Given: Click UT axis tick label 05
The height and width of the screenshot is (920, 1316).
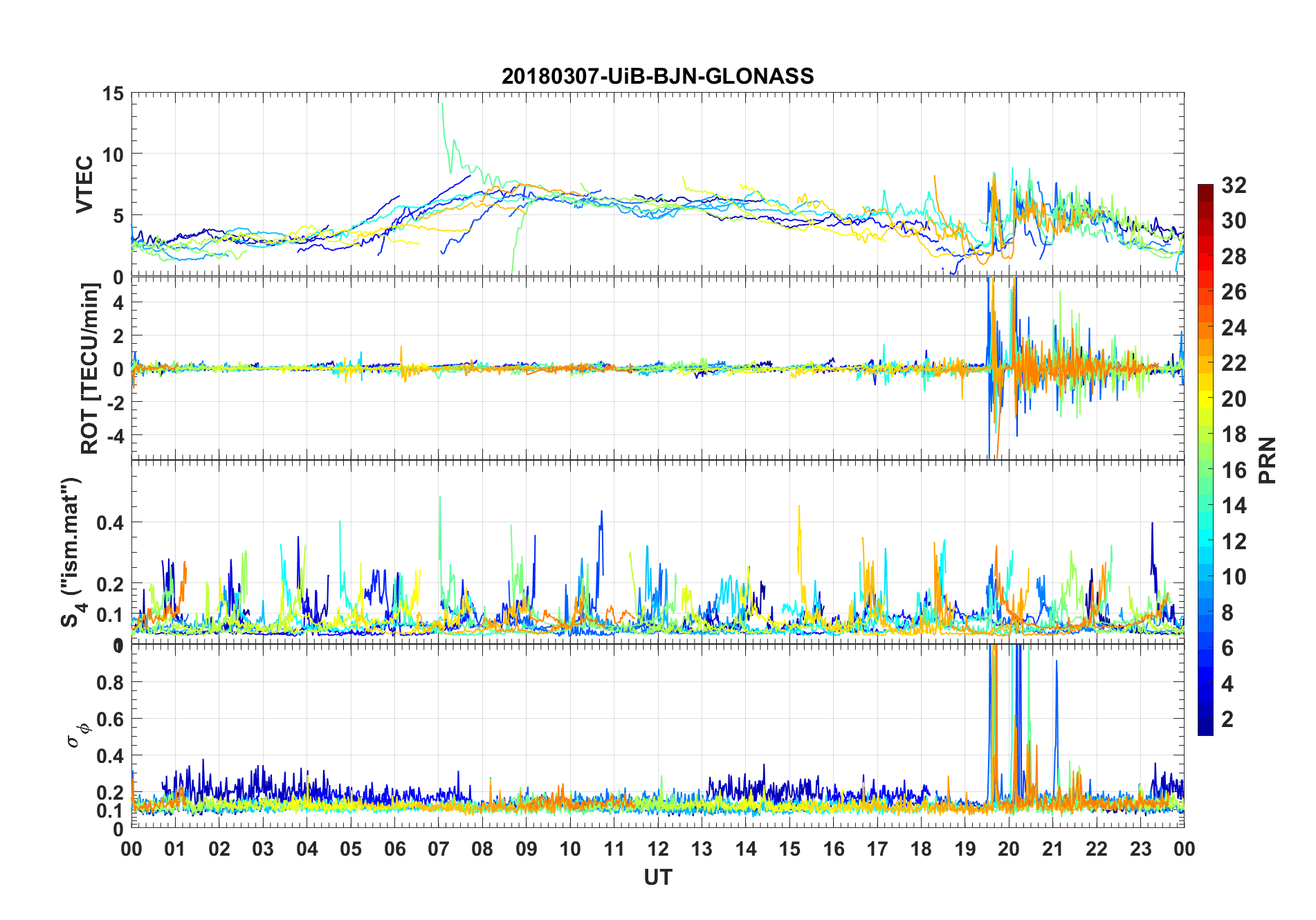Looking at the screenshot, I should point(351,849).
